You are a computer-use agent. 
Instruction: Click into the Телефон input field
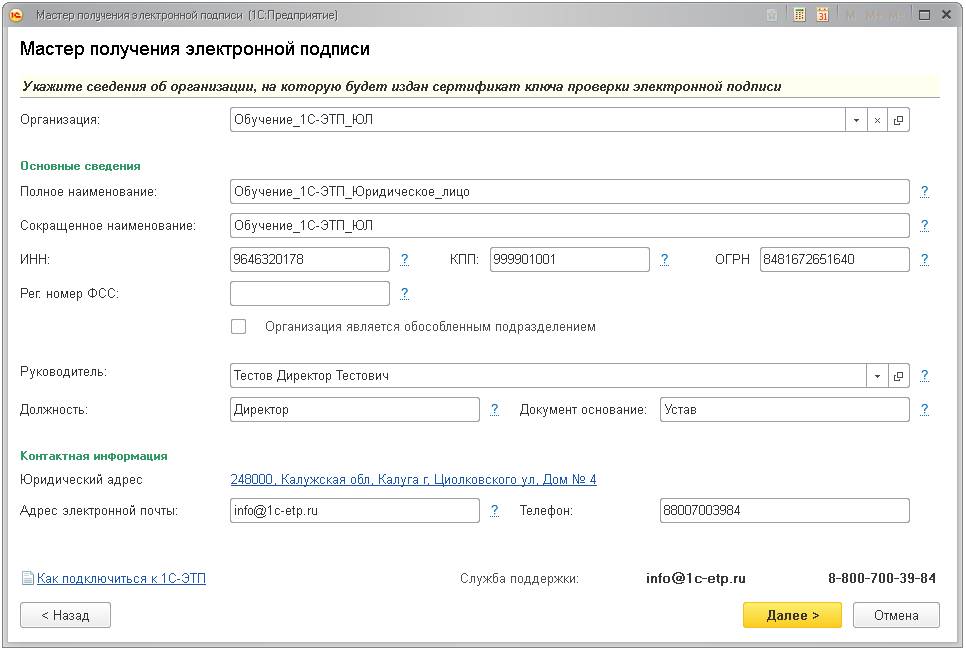[785, 511]
